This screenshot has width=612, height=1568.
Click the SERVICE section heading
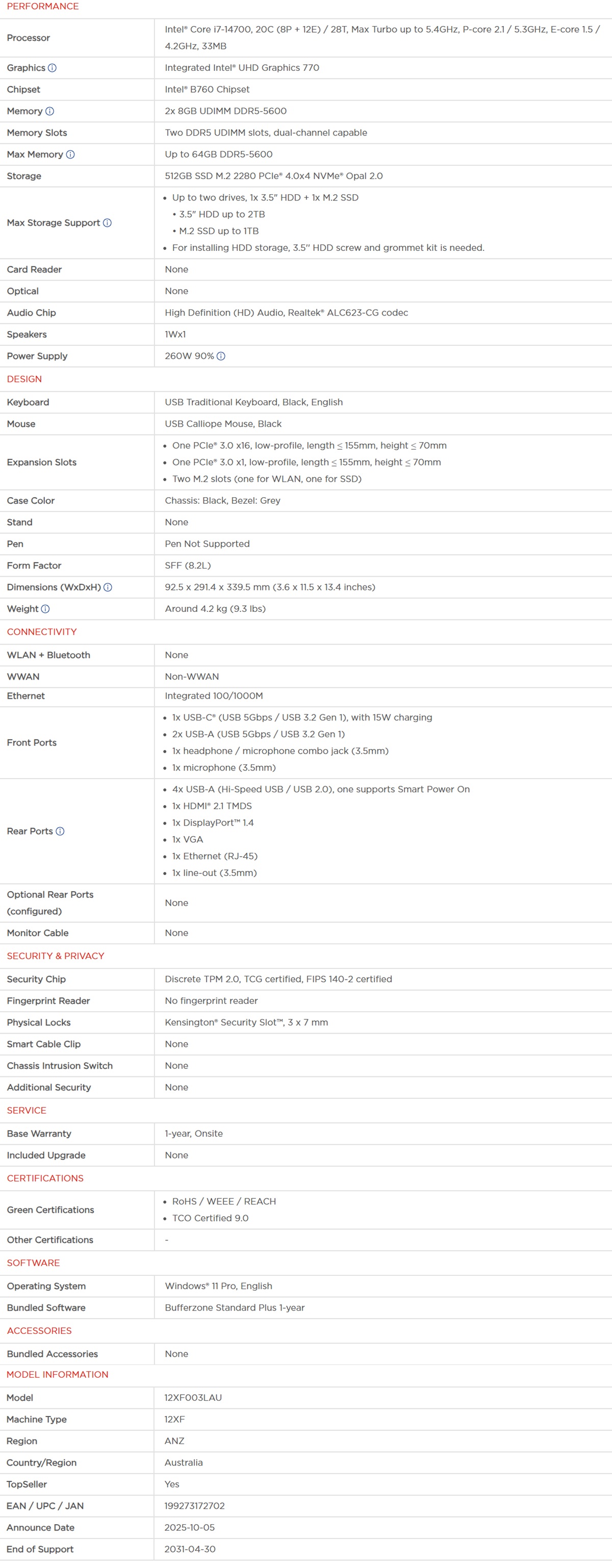point(27,1110)
